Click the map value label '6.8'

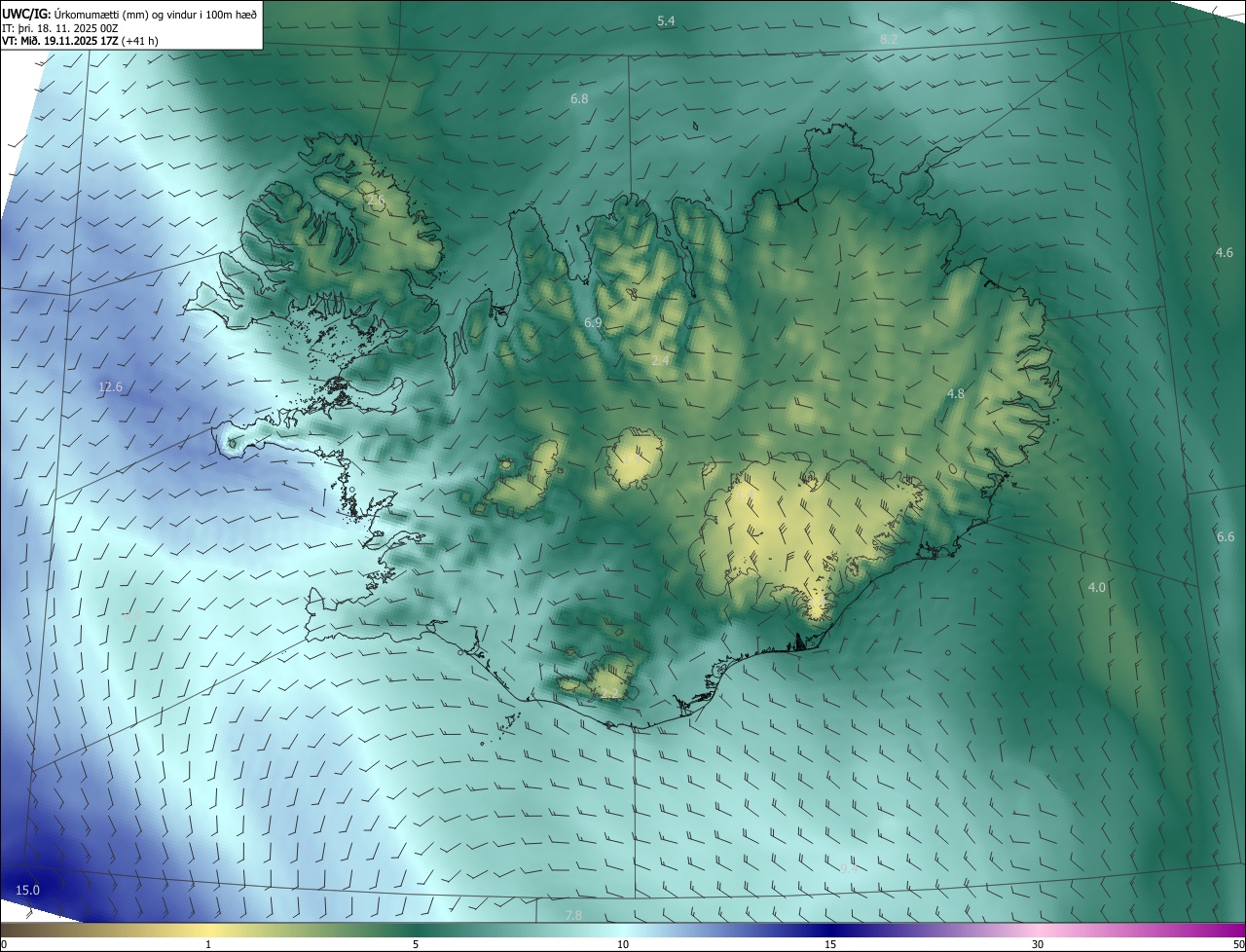coord(579,99)
